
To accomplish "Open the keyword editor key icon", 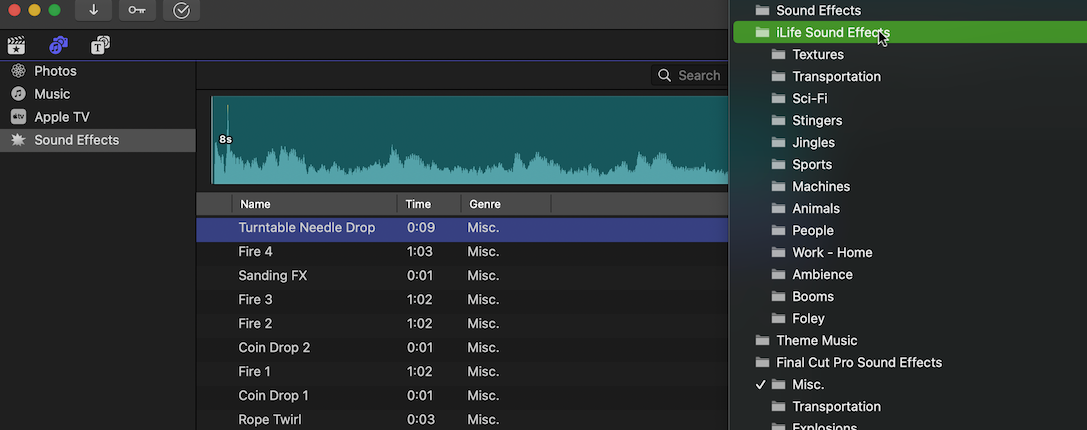I will click(x=137, y=10).
